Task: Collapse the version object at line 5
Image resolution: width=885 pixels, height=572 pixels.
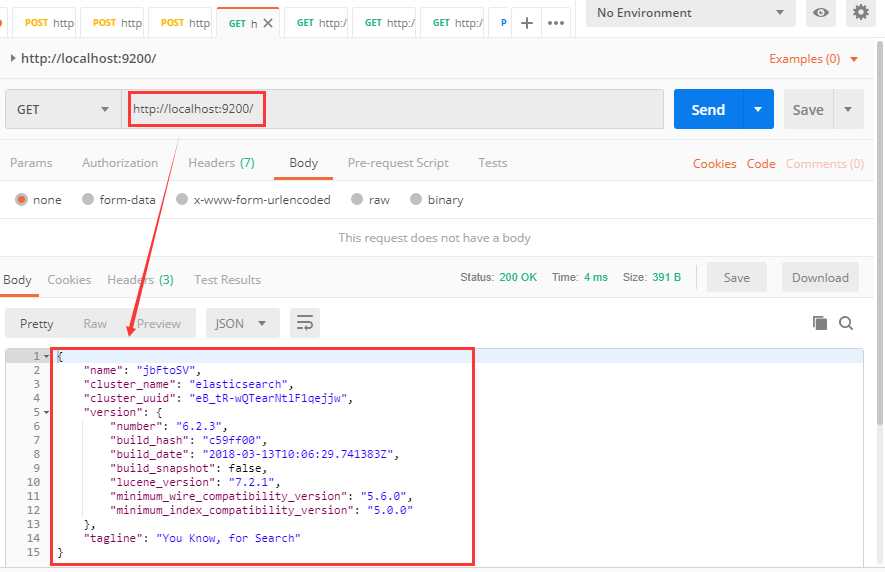Action: point(46,412)
